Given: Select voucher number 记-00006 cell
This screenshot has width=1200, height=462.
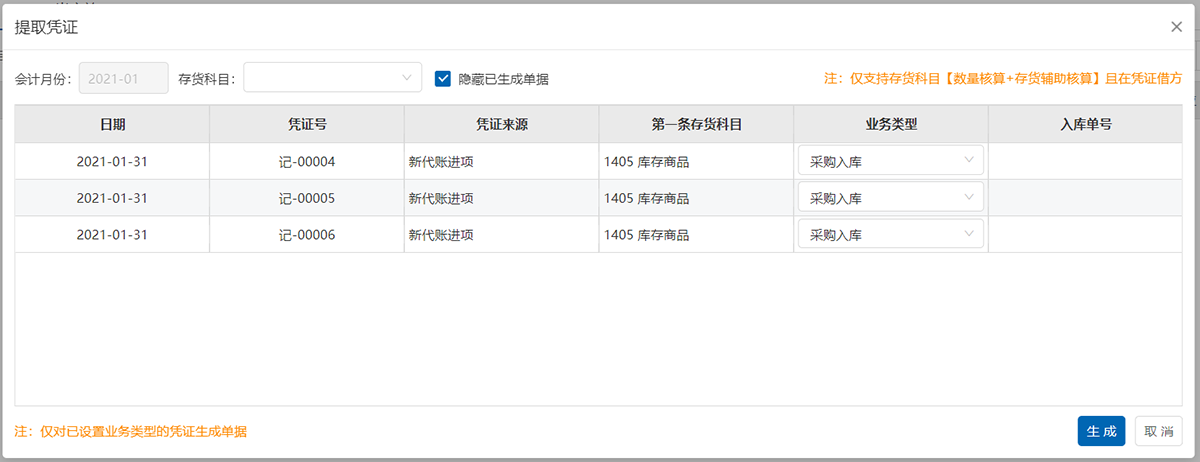Looking at the screenshot, I should pos(306,235).
